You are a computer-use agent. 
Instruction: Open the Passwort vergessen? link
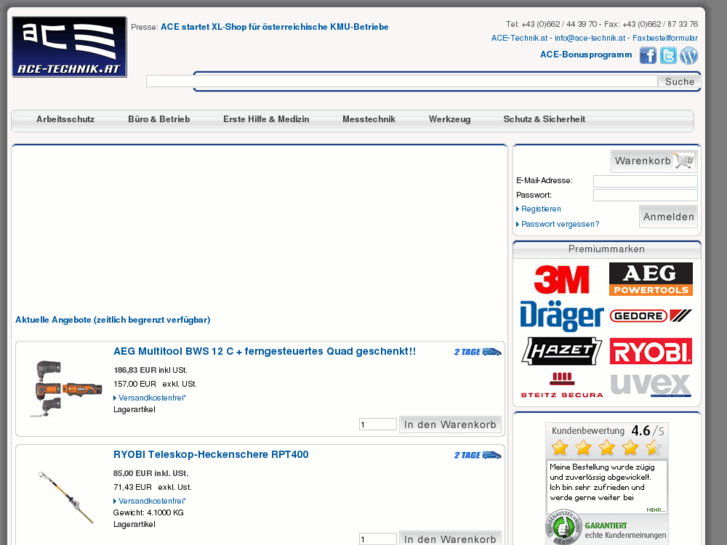pos(560,224)
